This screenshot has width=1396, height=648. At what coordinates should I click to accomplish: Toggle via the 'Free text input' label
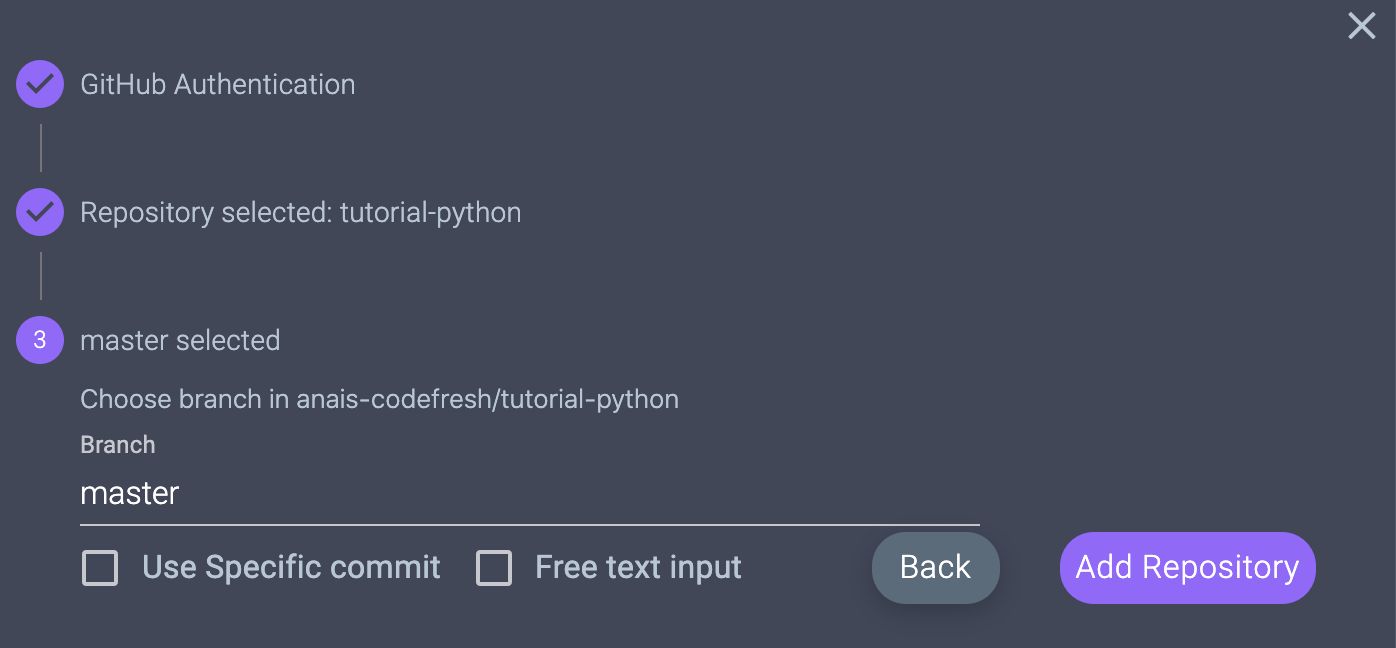[638, 567]
